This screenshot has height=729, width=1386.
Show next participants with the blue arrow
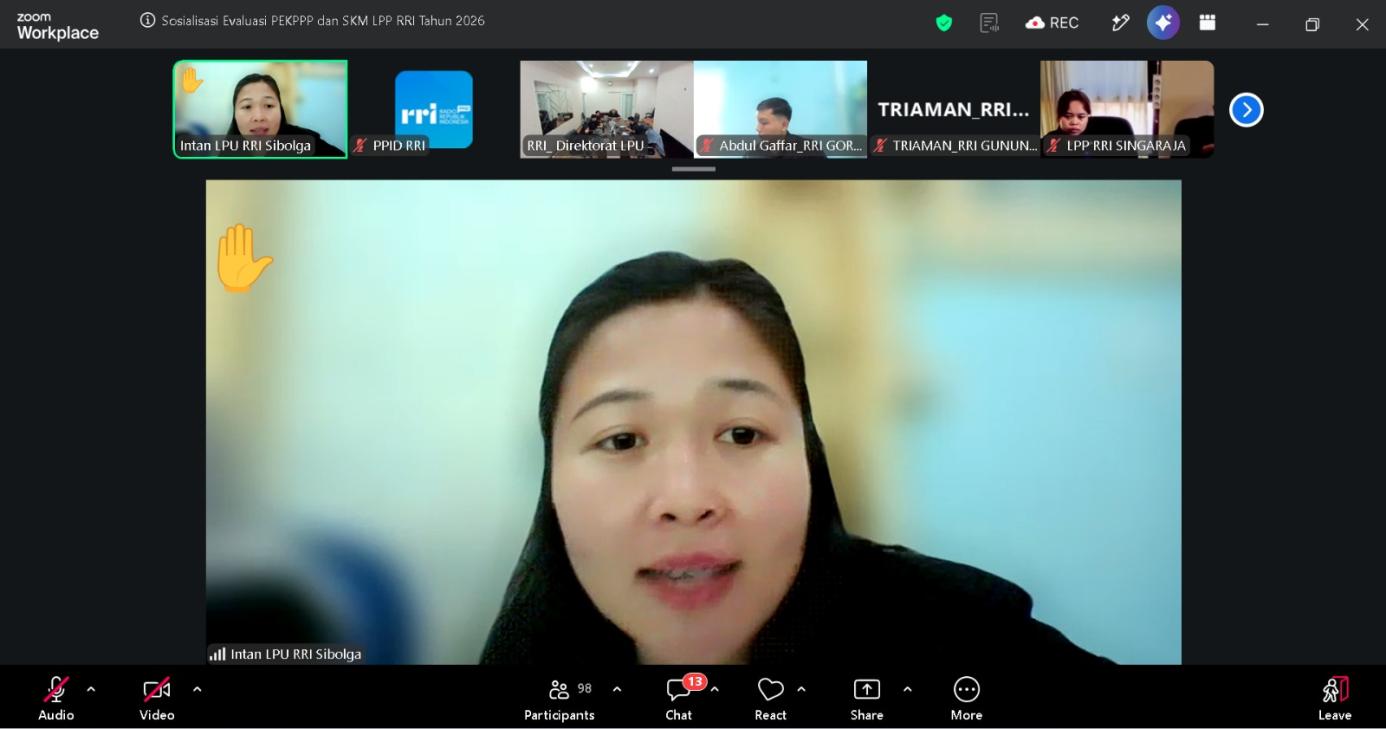(x=1246, y=110)
